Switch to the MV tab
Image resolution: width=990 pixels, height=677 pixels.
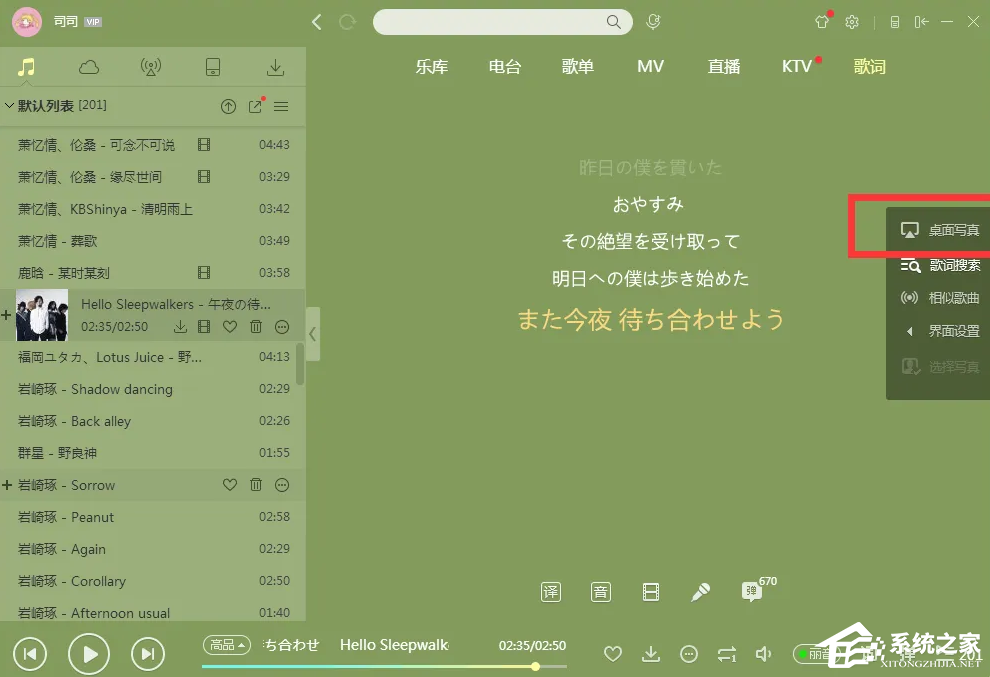coord(650,66)
